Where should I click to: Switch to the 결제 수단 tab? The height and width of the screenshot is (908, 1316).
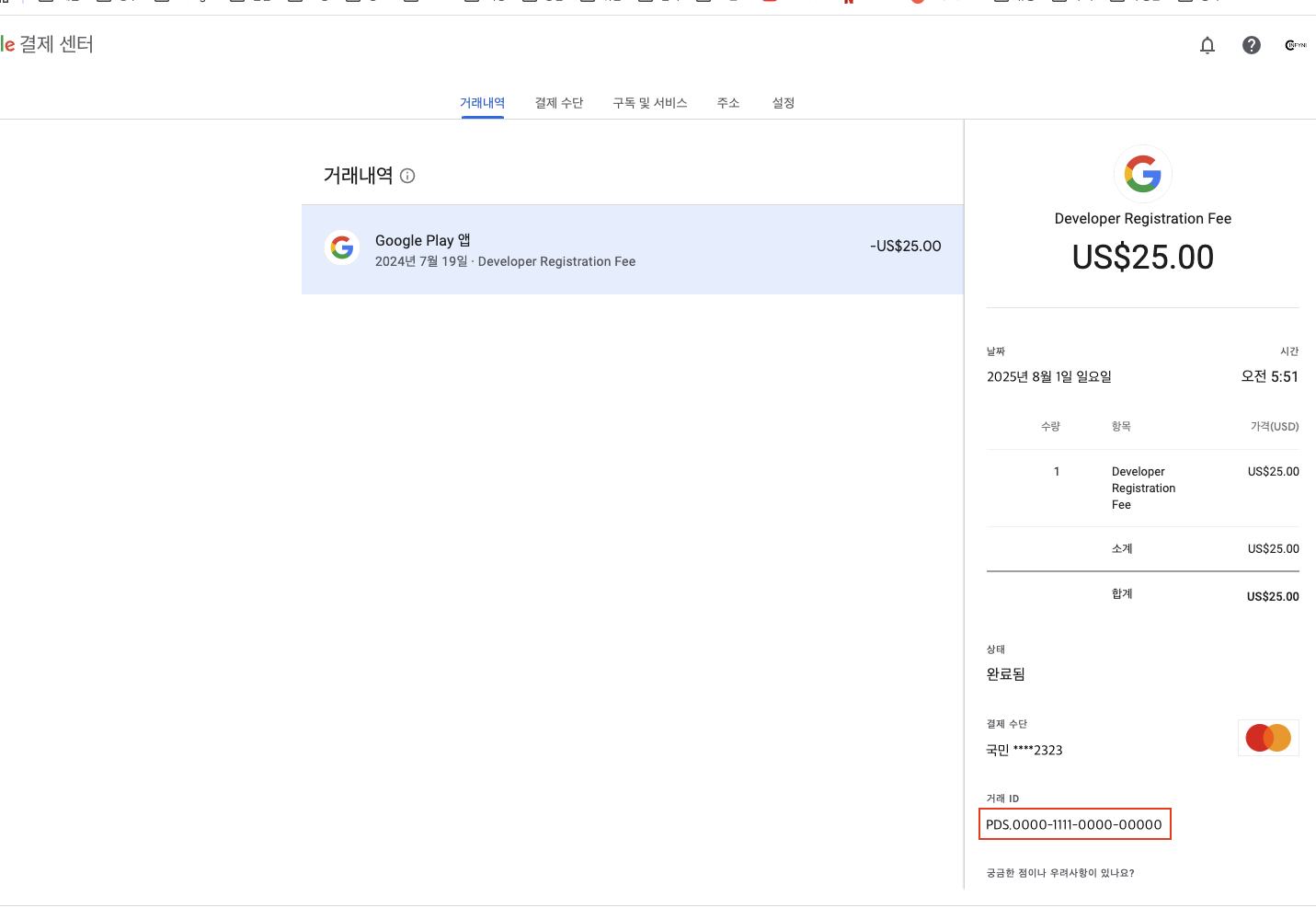[559, 103]
